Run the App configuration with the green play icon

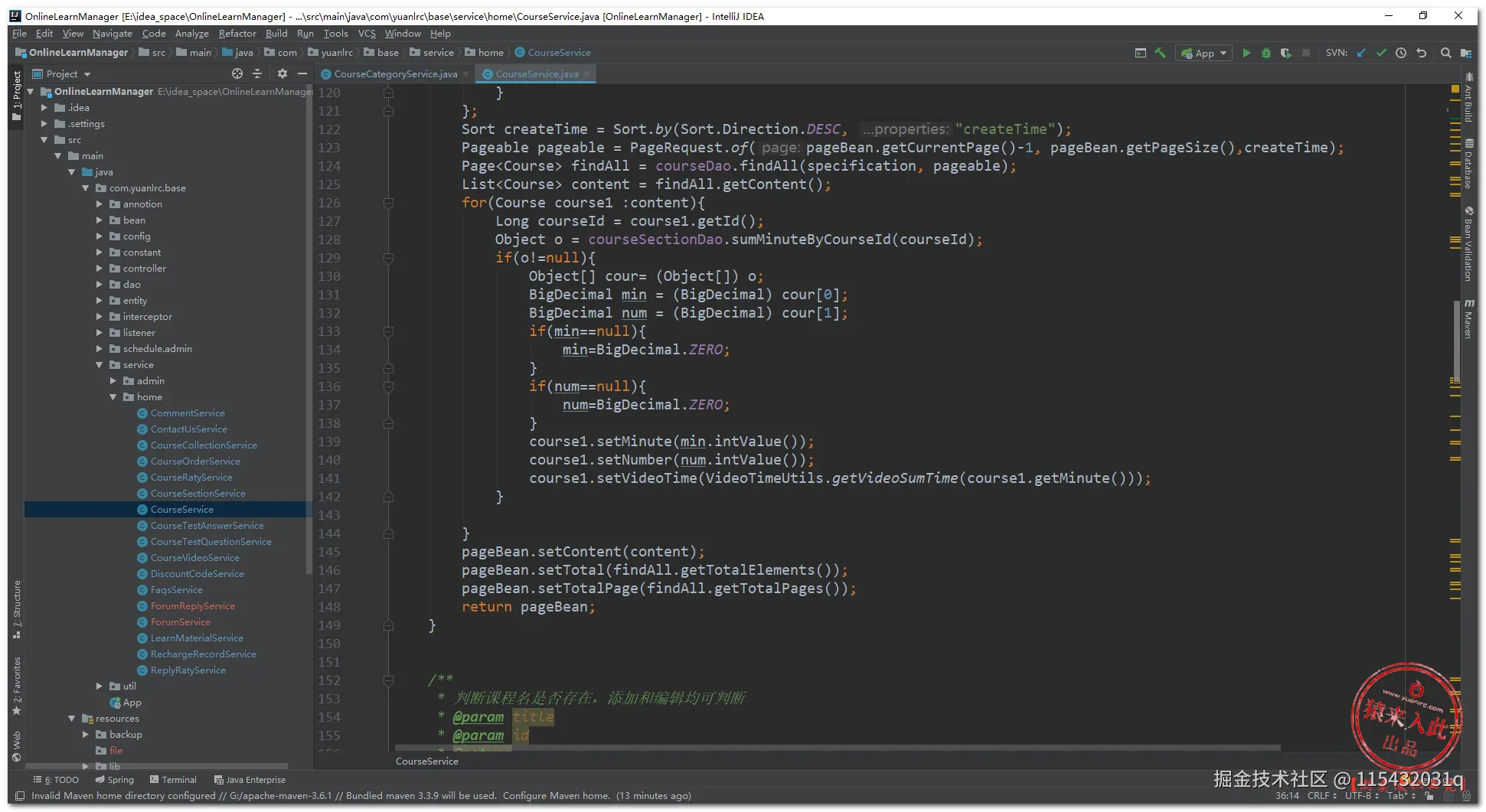tap(1246, 53)
